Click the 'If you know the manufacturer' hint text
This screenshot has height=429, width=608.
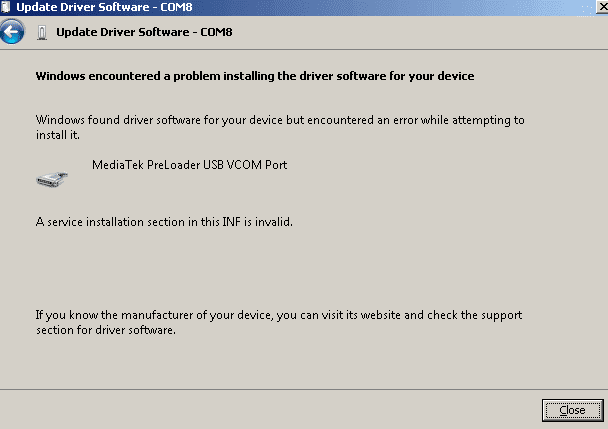click(279, 315)
